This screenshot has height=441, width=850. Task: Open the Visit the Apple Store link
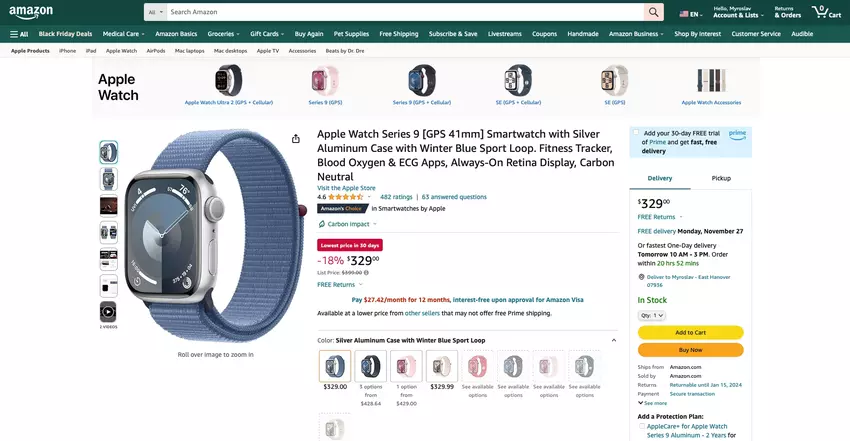click(x=346, y=188)
